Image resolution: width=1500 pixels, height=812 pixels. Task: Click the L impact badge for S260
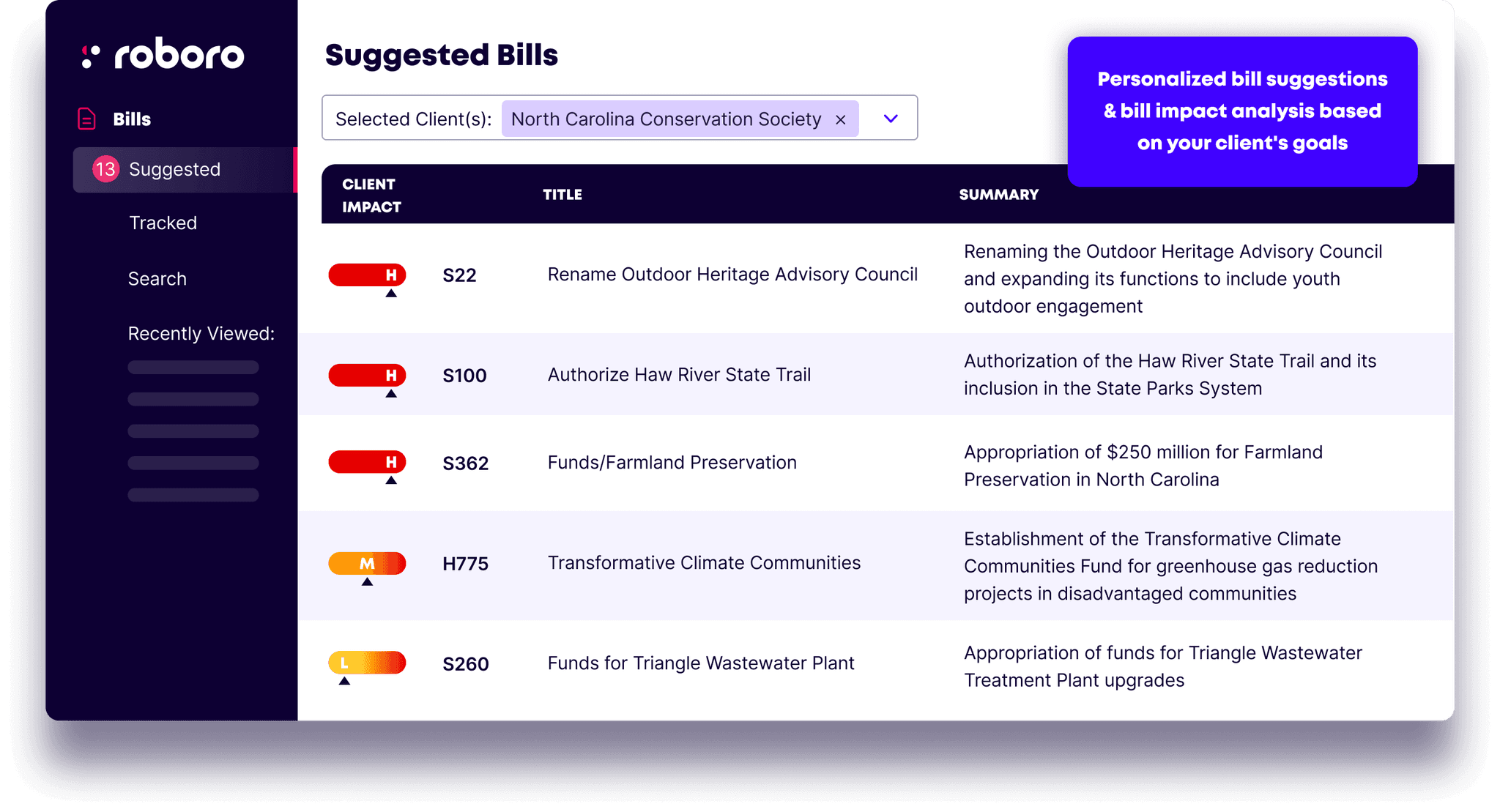coord(367,663)
